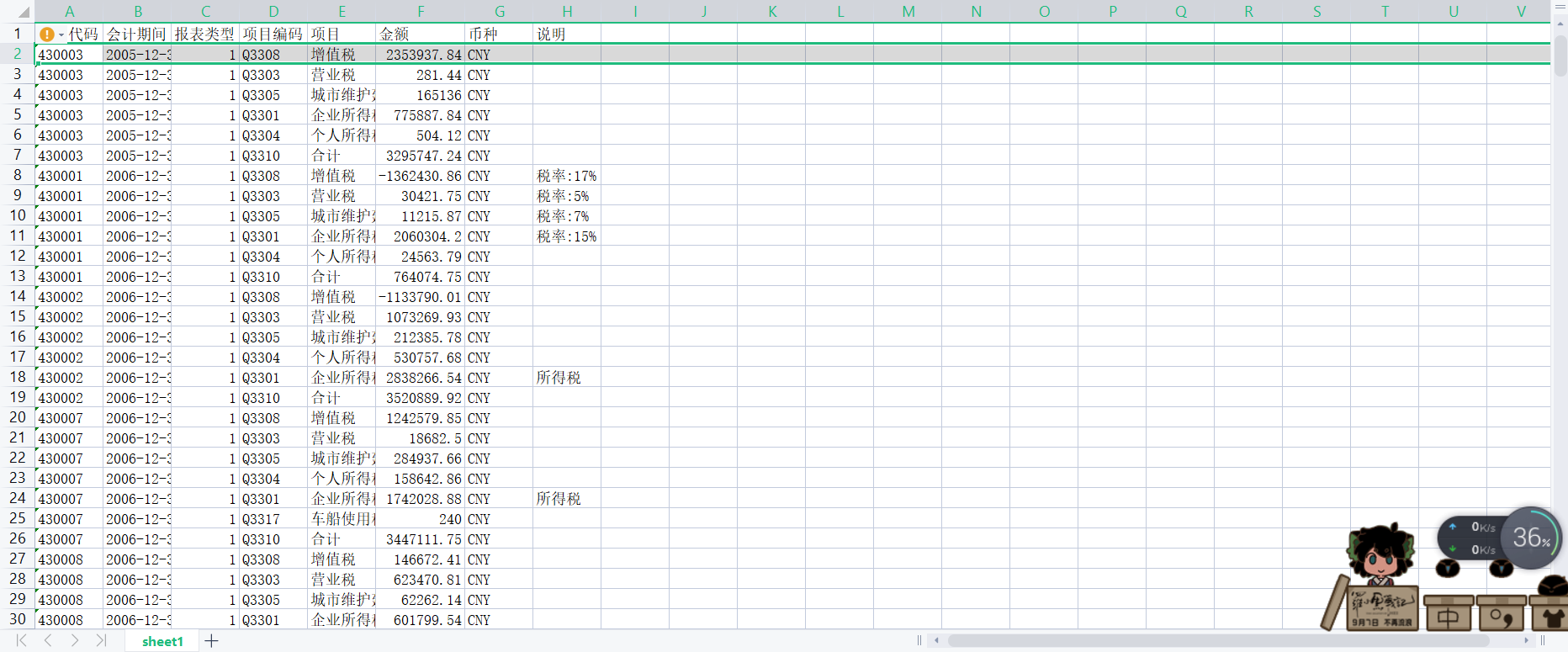The width and height of the screenshot is (1568, 652).
Task: Click amount cell 18682.5
Action: point(421,438)
